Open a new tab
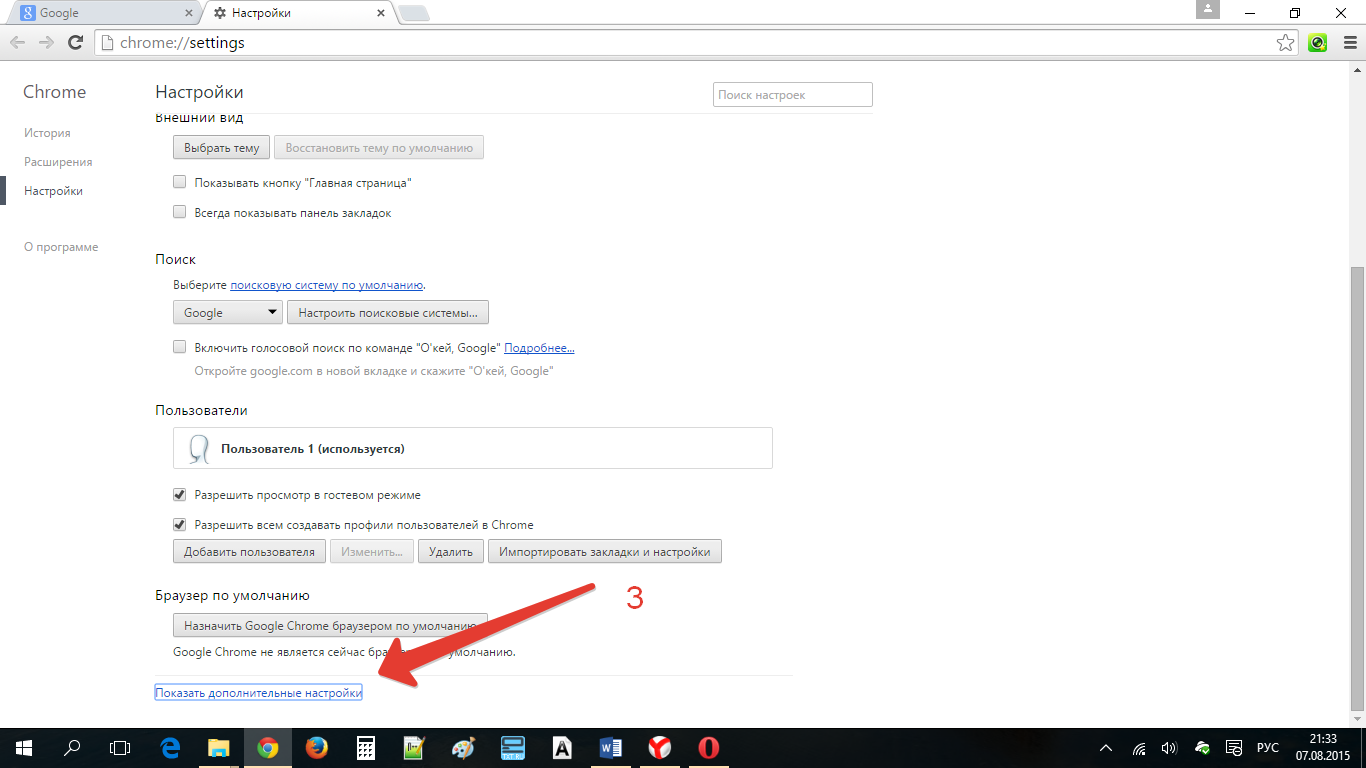The width and height of the screenshot is (1366, 768). tap(413, 14)
